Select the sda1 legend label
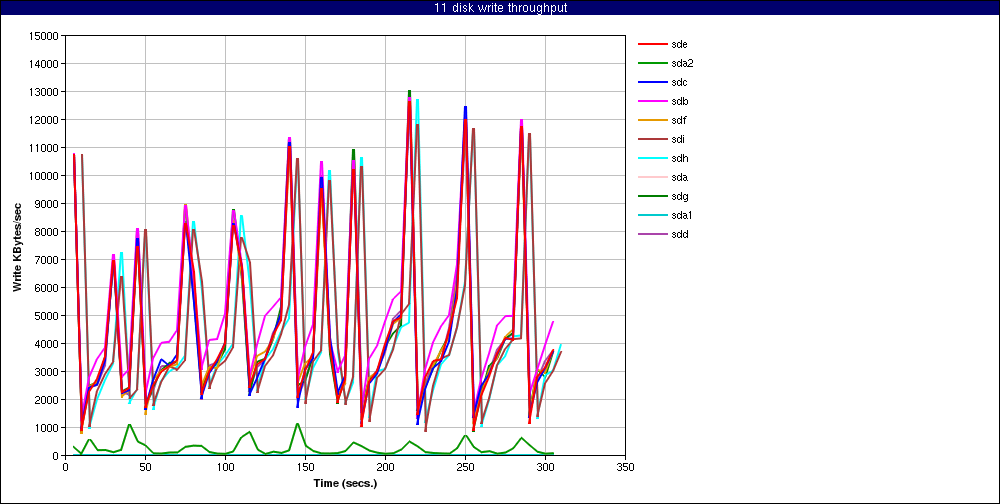 tap(682, 216)
